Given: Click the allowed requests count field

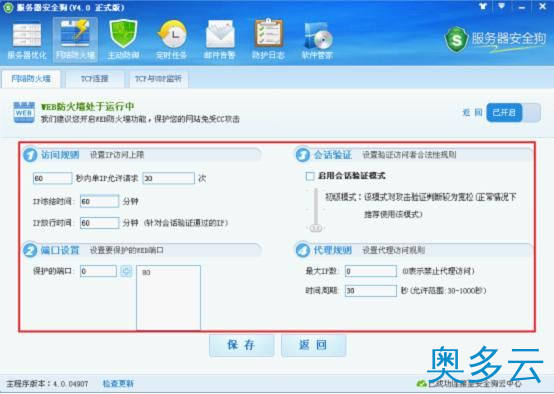Looking at the screenshot, I should point(169,178).
